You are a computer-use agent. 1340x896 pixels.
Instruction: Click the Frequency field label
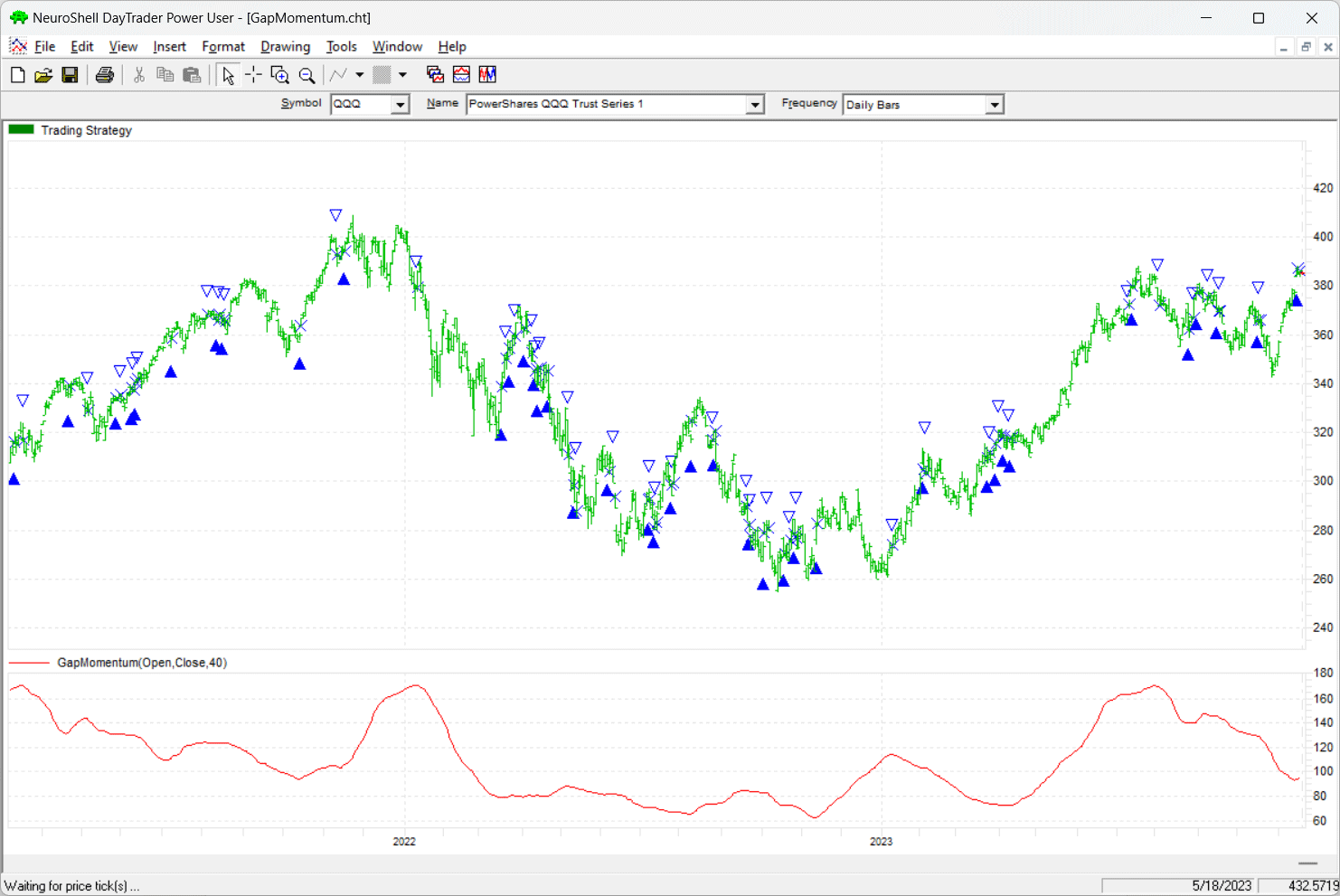(809, 103)
